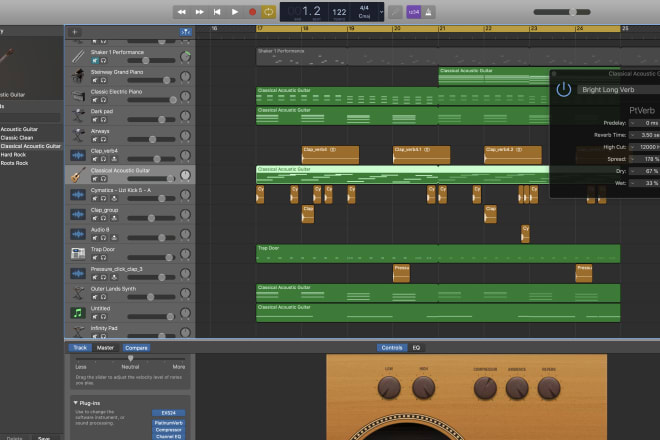The width and height of the screenshot is (660, 440).
Task: Toggle the Metronome button
Action: click(x=428, y=12)
